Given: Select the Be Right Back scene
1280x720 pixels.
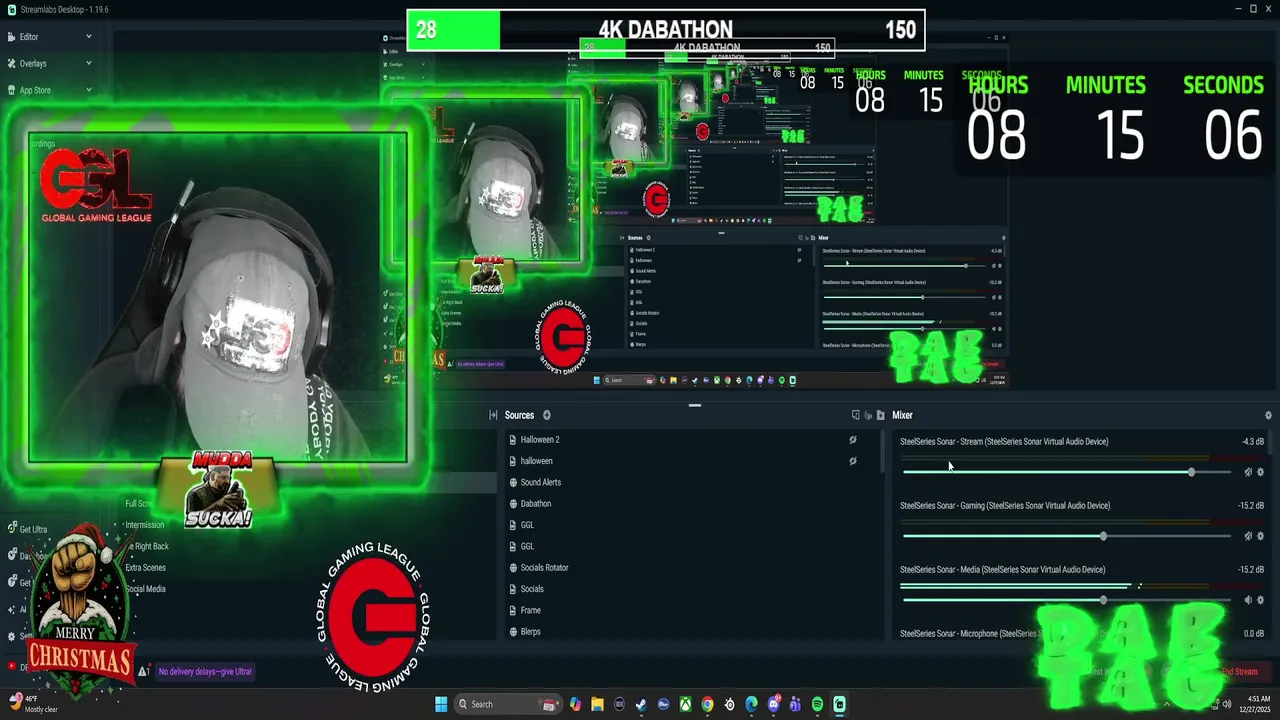Looking at the screenshot, I should (150, 547).
